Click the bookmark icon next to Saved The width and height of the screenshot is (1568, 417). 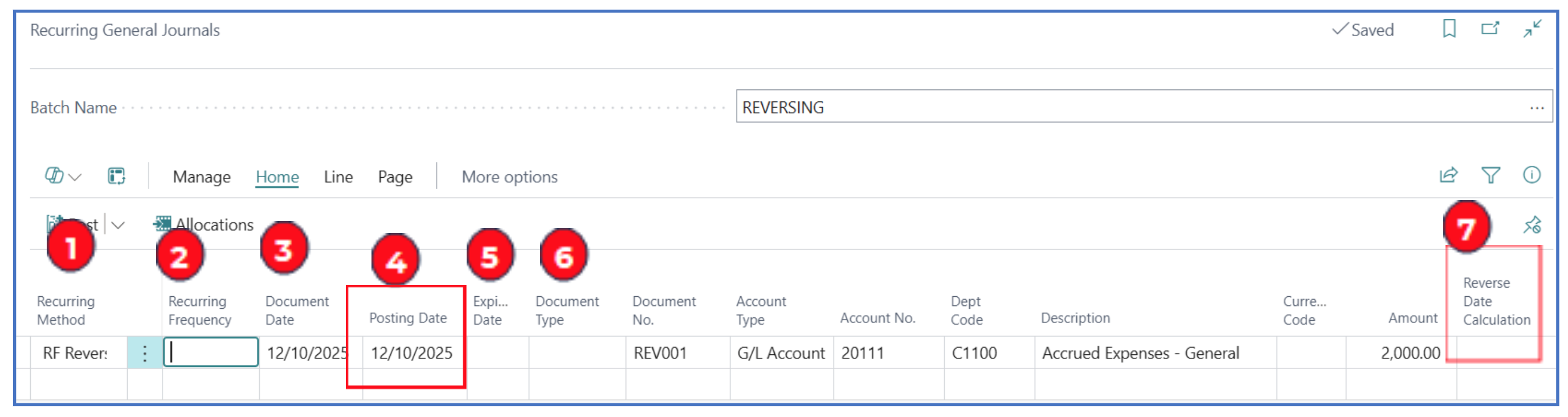point(1449,28)
